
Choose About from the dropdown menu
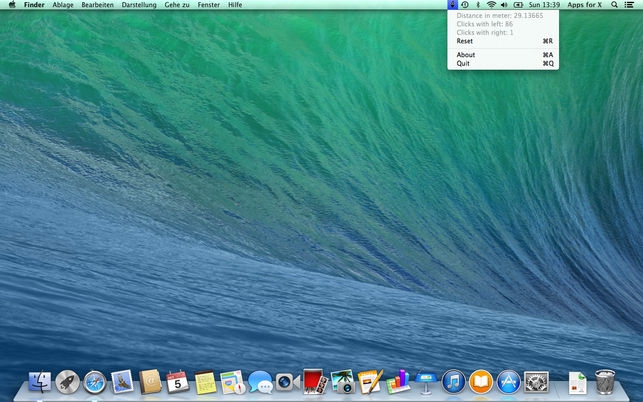click(x=466, y=54)
